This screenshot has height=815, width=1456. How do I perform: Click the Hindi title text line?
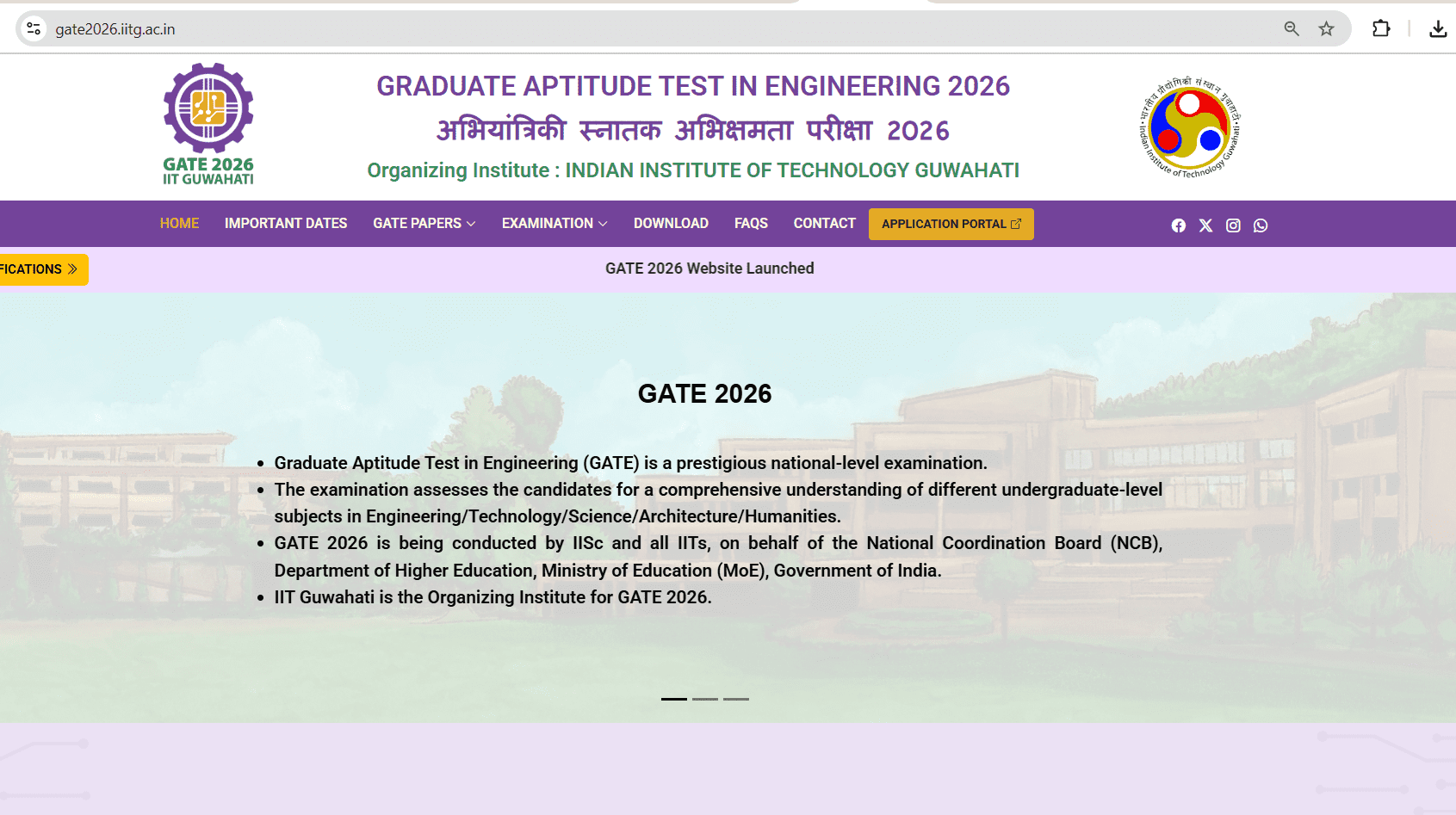pos(693,130)
